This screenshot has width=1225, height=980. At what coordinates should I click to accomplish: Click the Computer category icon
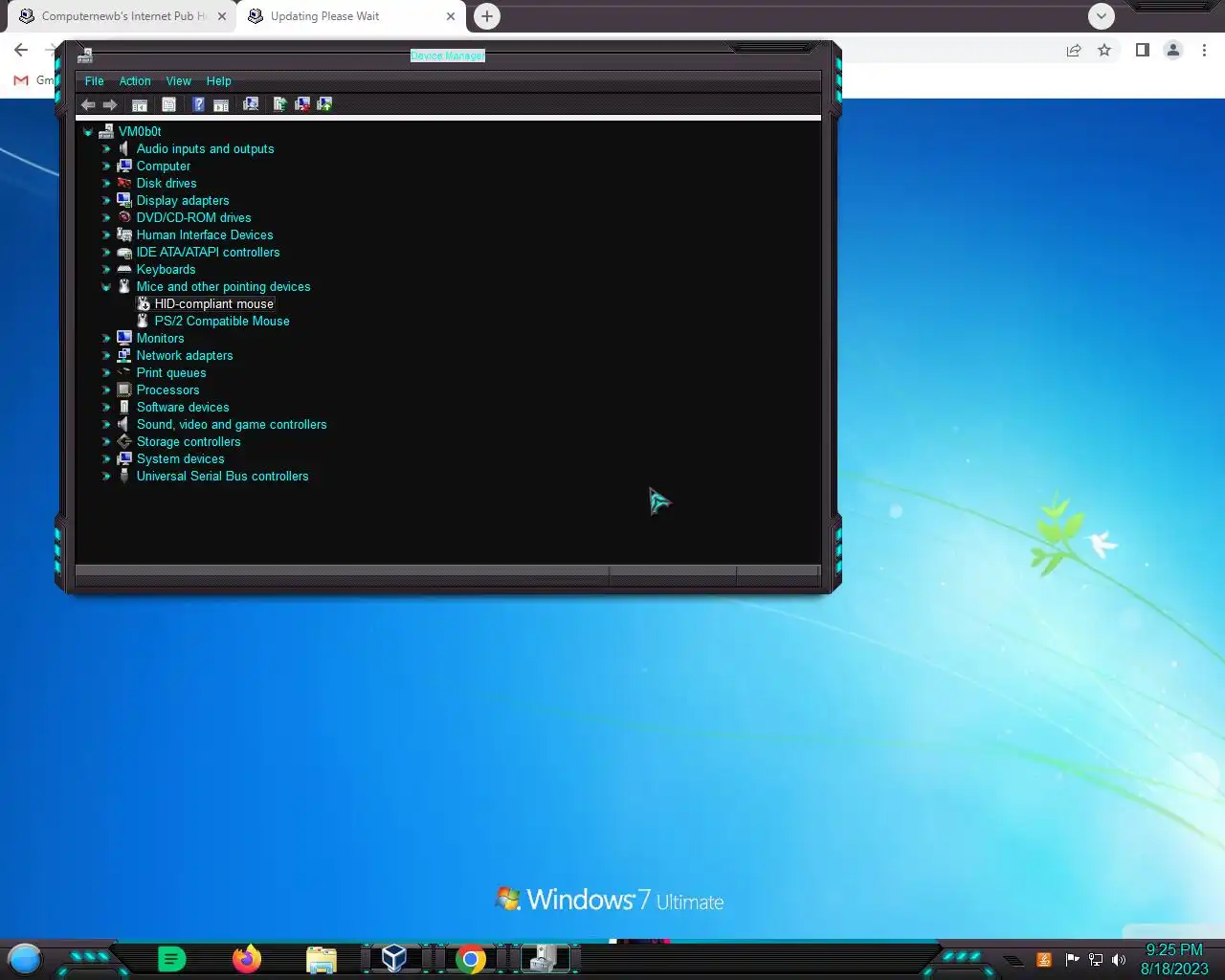pos(124,167)
